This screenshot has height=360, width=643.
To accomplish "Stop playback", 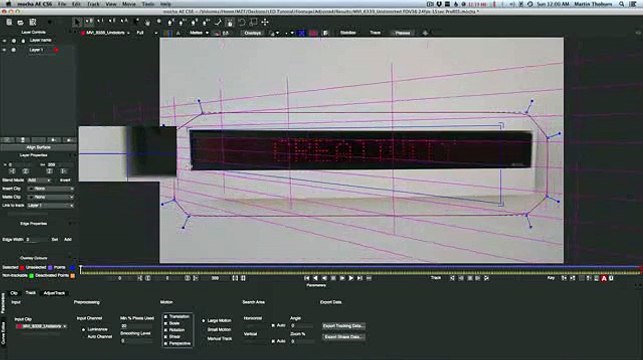I will point(333,278).
